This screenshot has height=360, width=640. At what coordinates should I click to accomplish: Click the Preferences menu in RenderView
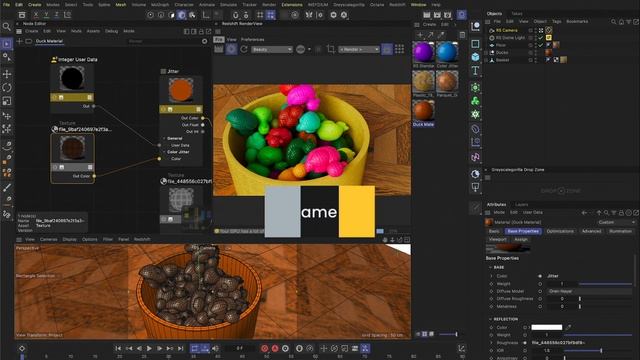252,40
